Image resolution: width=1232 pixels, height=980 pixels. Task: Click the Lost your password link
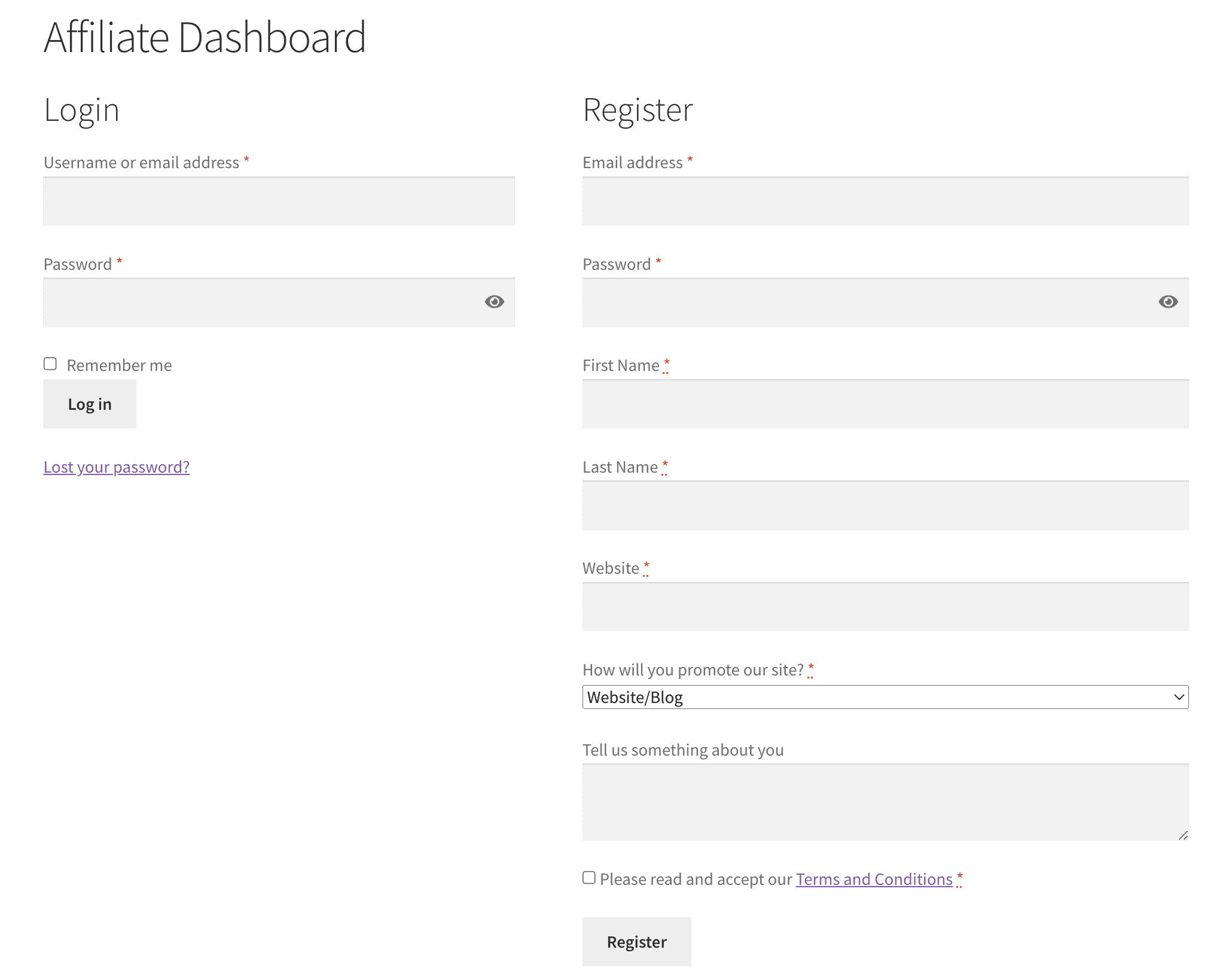(x=116, y=466)
